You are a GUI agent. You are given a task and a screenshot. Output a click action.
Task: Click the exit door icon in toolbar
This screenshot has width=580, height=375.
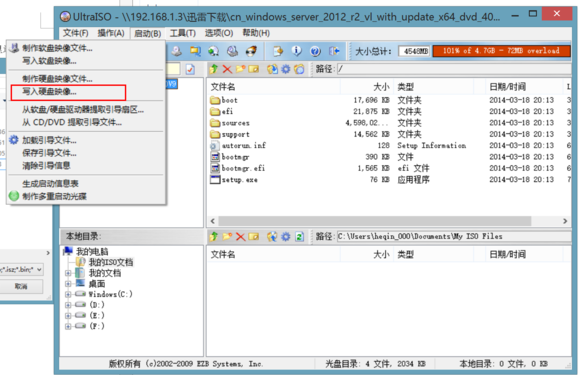334,51
